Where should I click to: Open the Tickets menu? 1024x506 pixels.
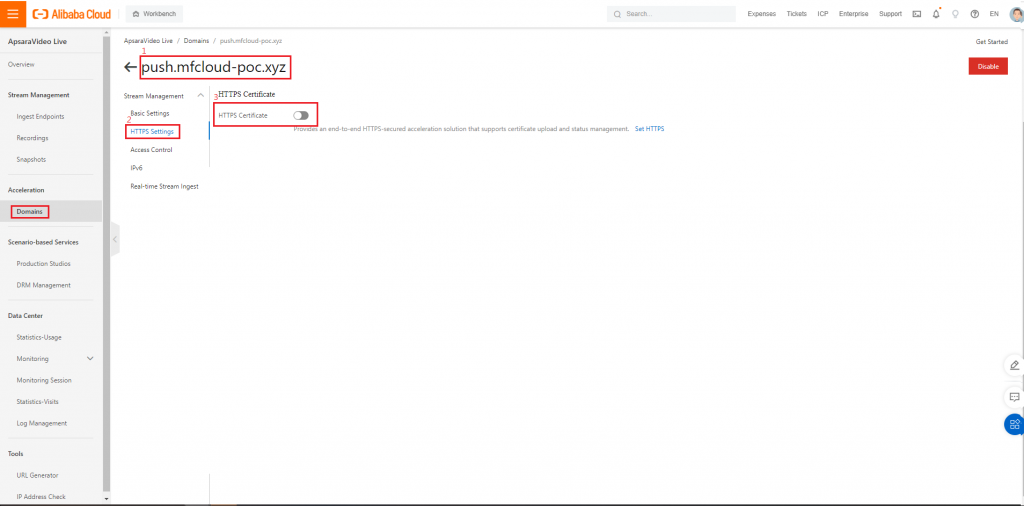point(797,14)
